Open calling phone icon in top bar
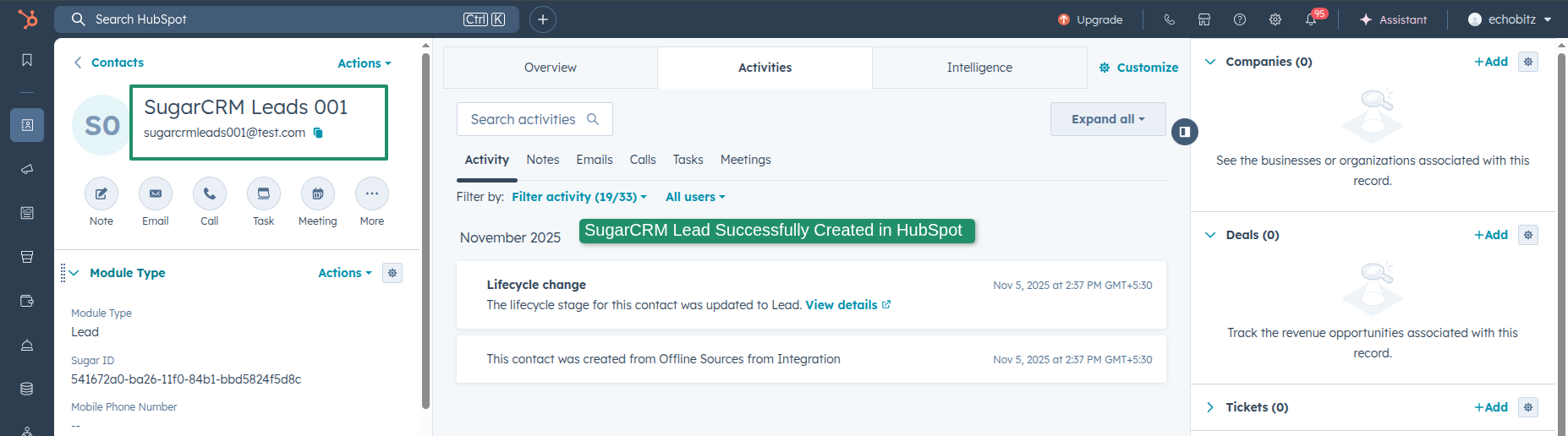This screenshot has width=1568, height=436. (1170, 19)
